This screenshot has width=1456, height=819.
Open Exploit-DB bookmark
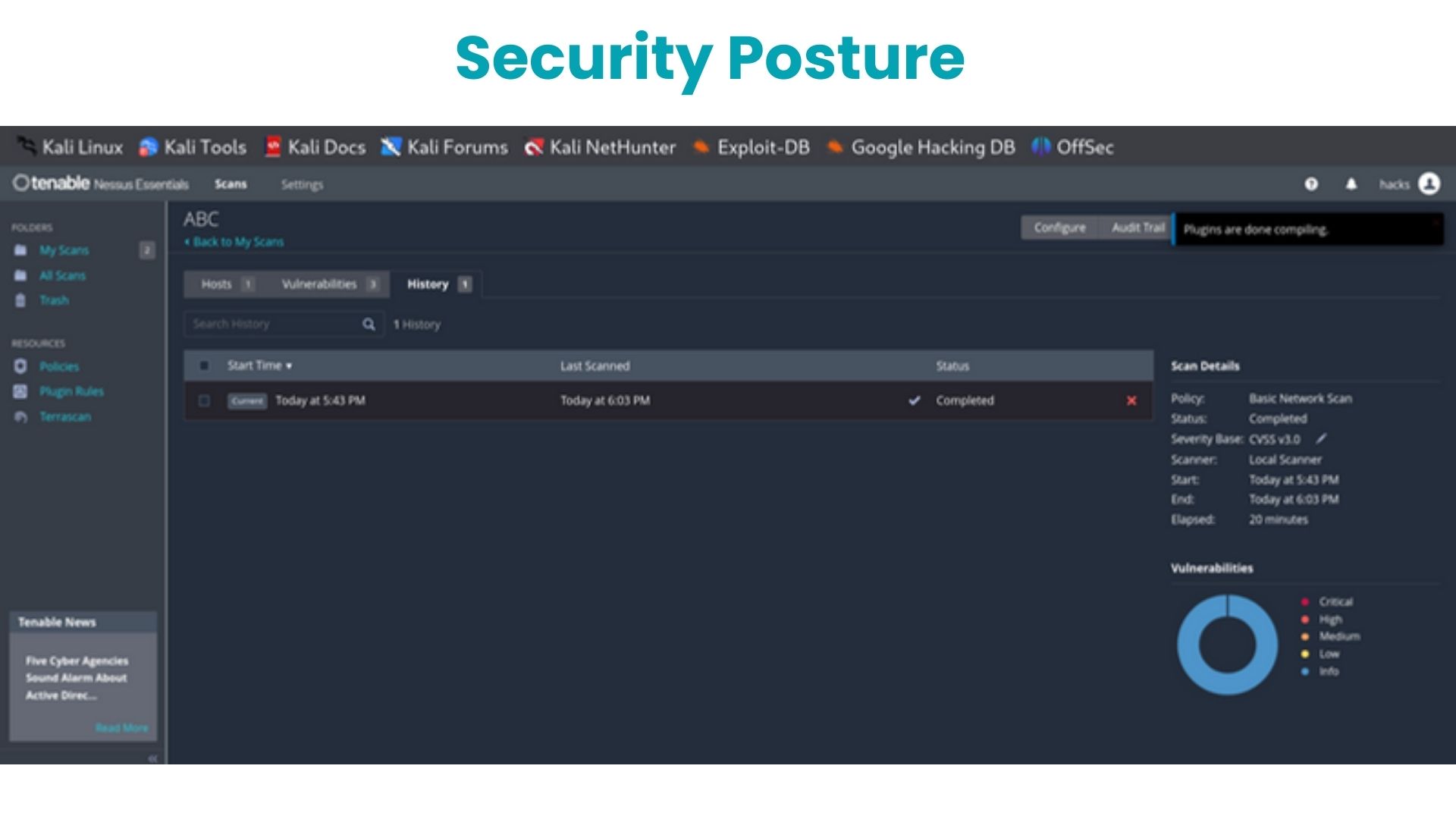point(762,147)
